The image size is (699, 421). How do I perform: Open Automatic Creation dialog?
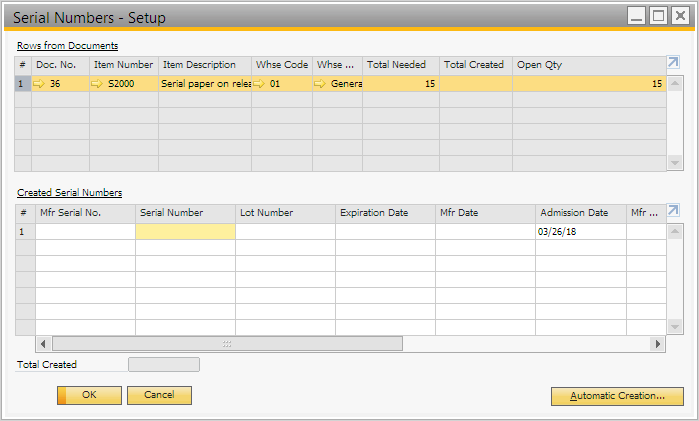pos(617,396)
